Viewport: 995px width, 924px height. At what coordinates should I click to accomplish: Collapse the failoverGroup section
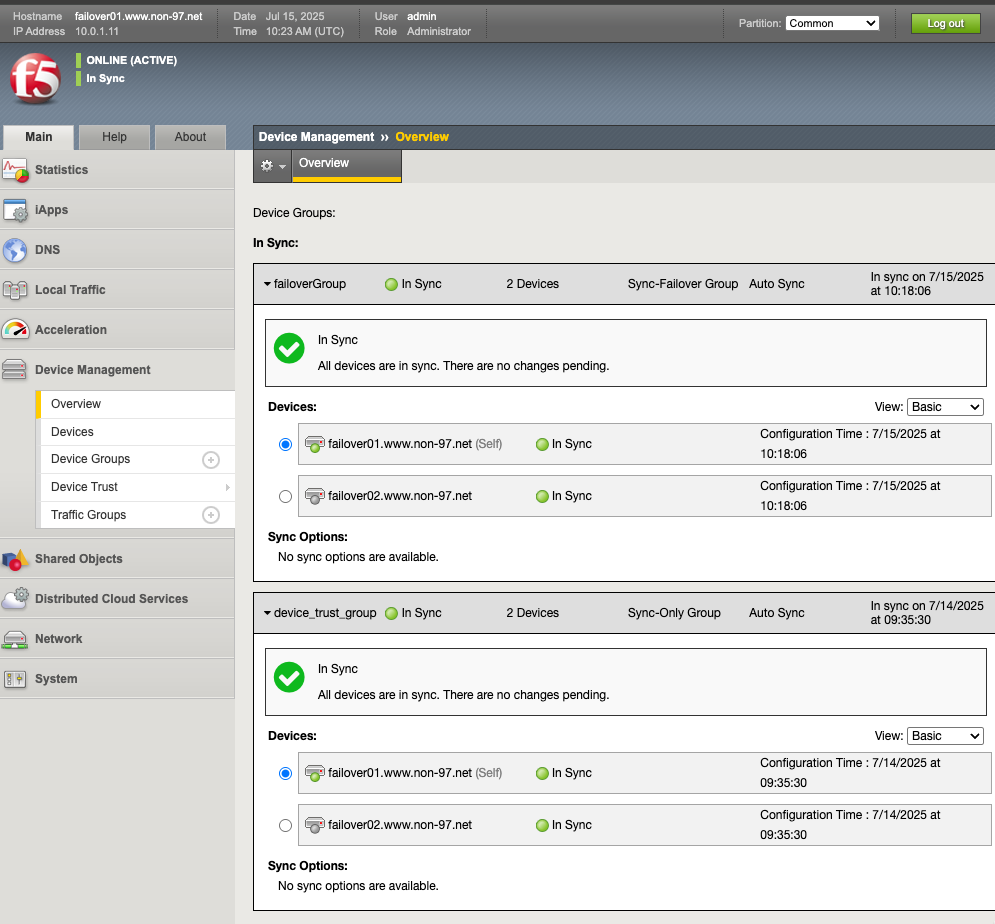267,284
